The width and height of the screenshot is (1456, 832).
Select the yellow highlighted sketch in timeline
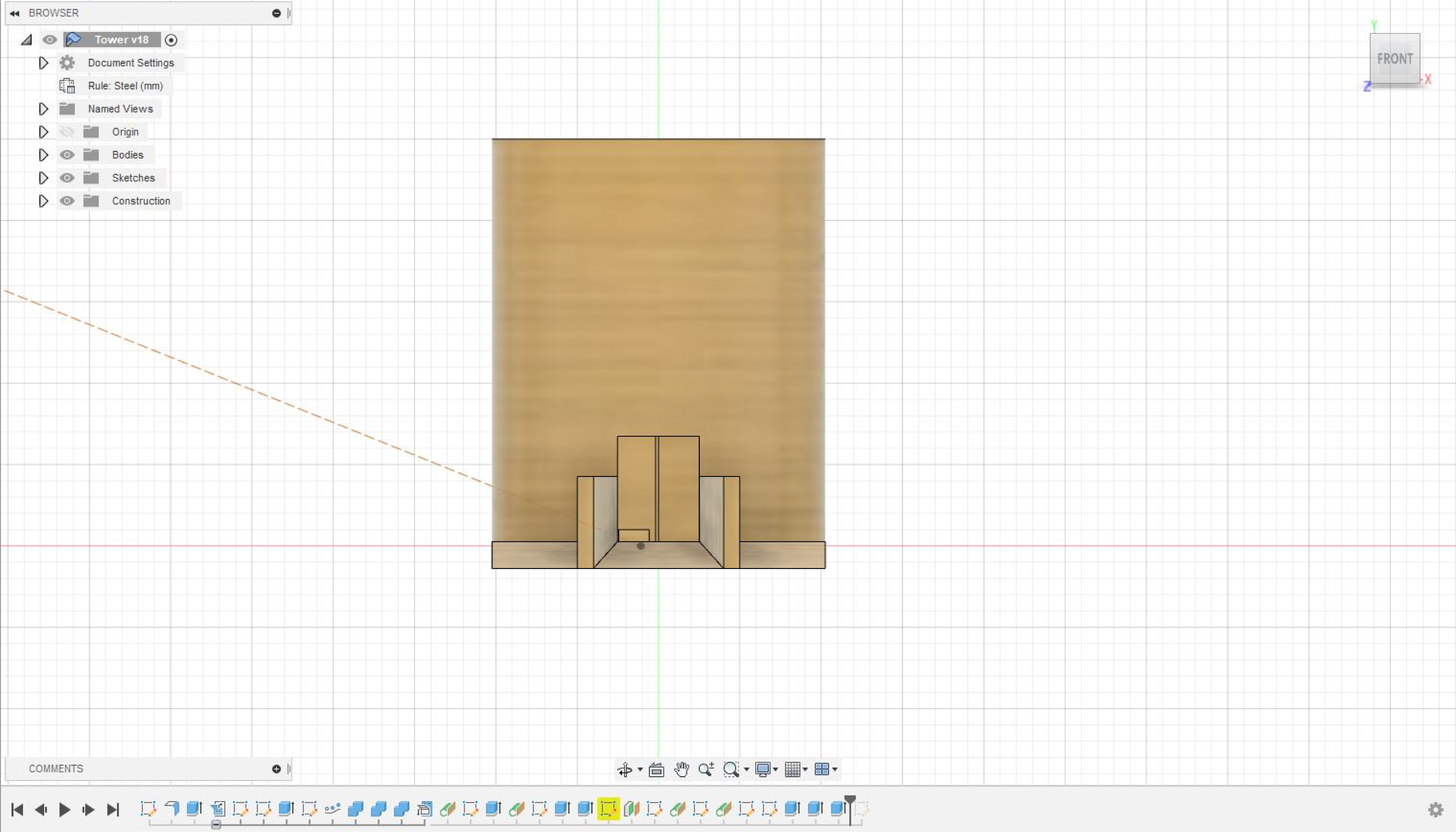(608, 809)
